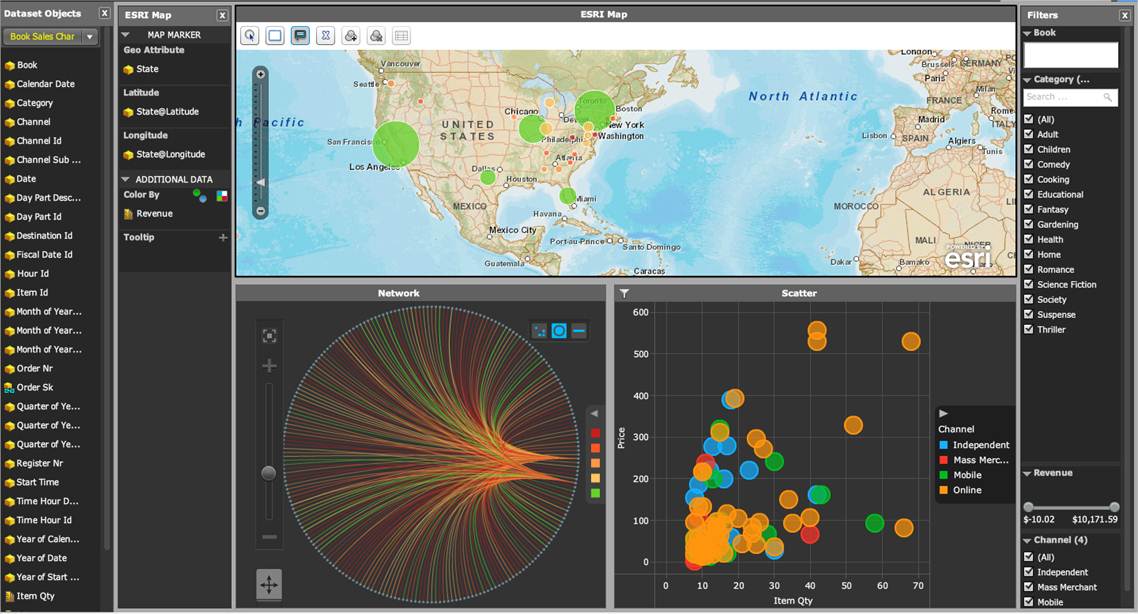The width and height of the screenshot is (1138, 614).
Task: Switch Network to force-directed scatter layout
Action: [x=539, y=331]
